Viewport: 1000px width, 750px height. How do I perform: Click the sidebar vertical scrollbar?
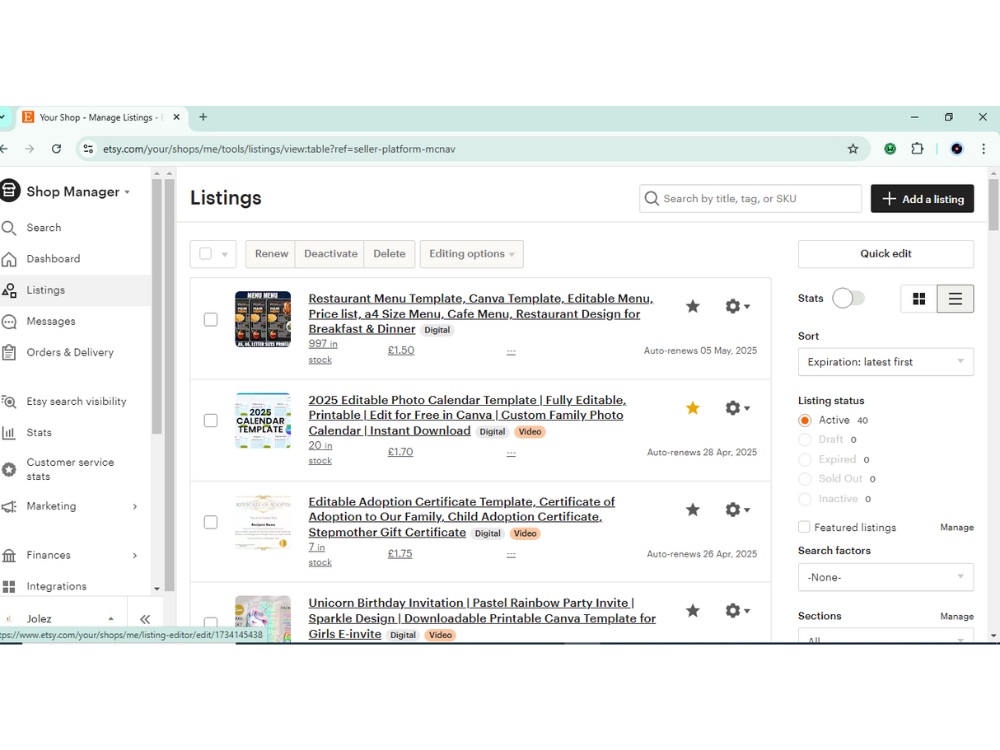157,306
